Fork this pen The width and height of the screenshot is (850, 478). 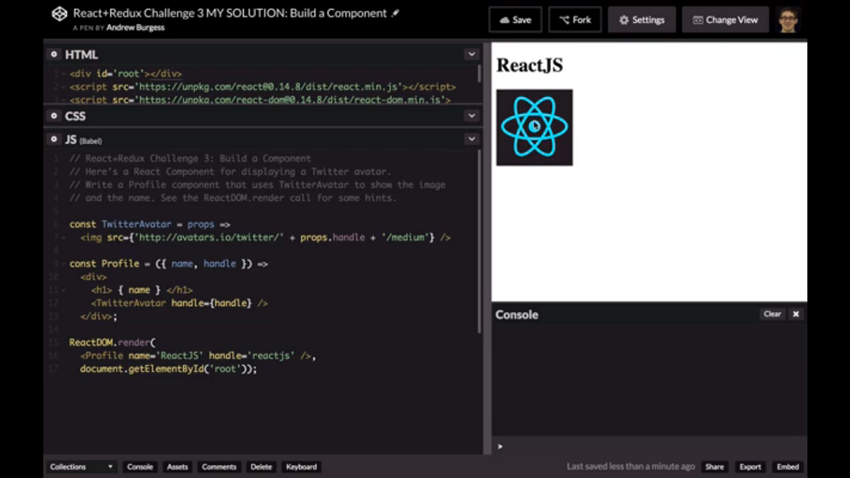[575, 20]
